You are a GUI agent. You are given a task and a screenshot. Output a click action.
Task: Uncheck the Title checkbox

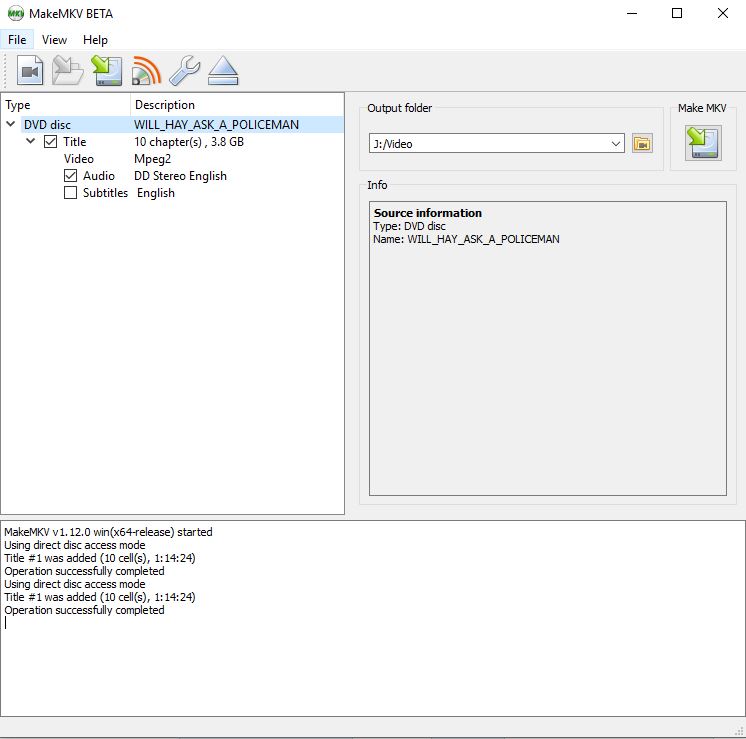point(51,142)
